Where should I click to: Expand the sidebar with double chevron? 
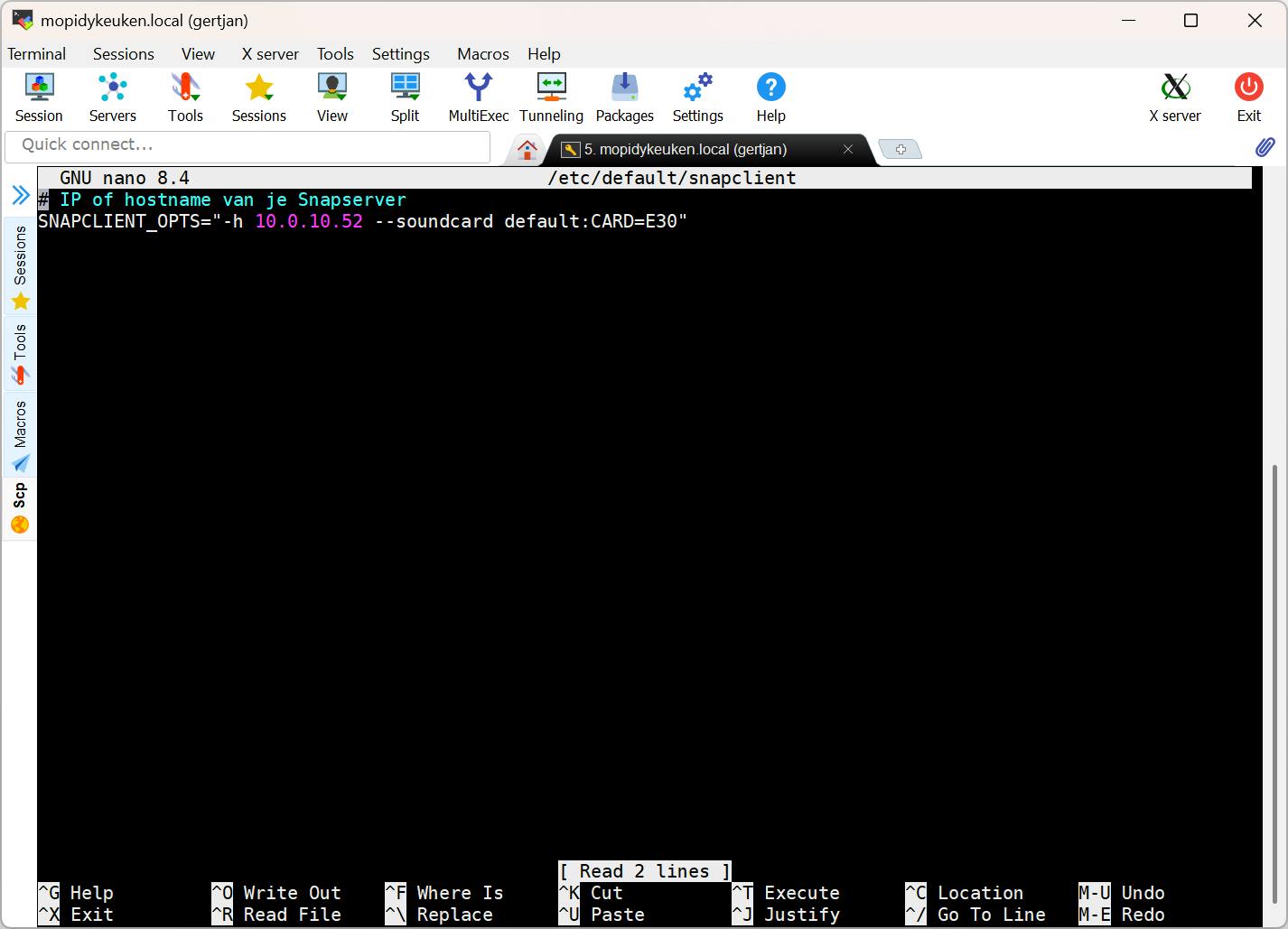[20, 195]
